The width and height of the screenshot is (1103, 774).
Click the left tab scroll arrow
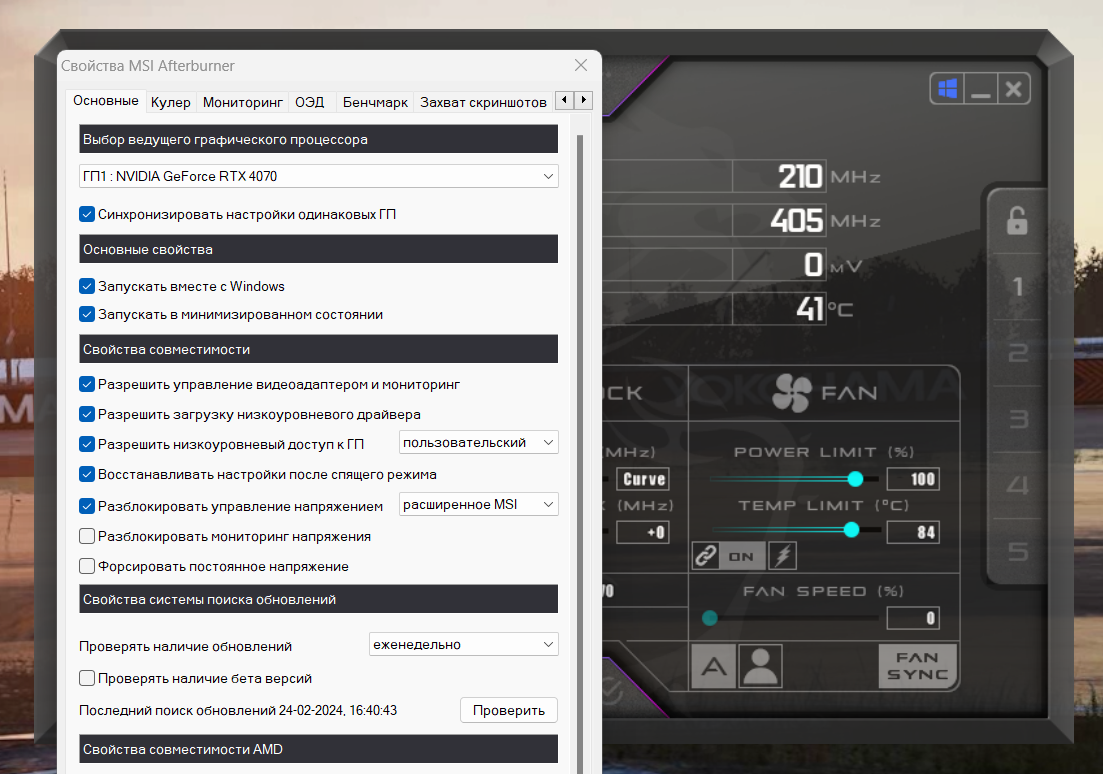(x=564, y=100)
